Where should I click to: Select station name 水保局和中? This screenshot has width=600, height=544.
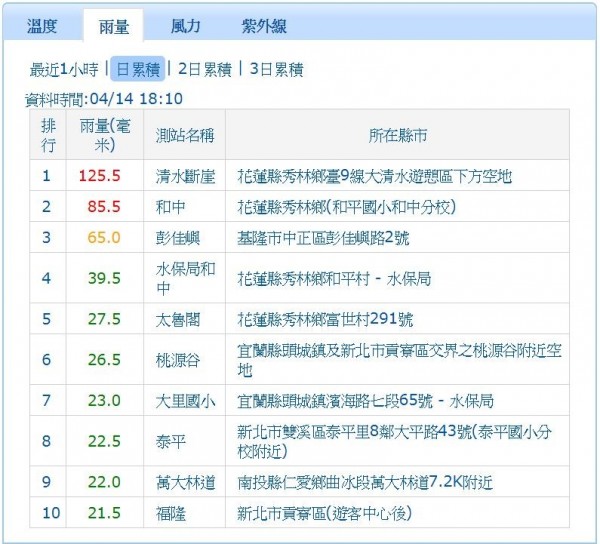coord(185,278)
